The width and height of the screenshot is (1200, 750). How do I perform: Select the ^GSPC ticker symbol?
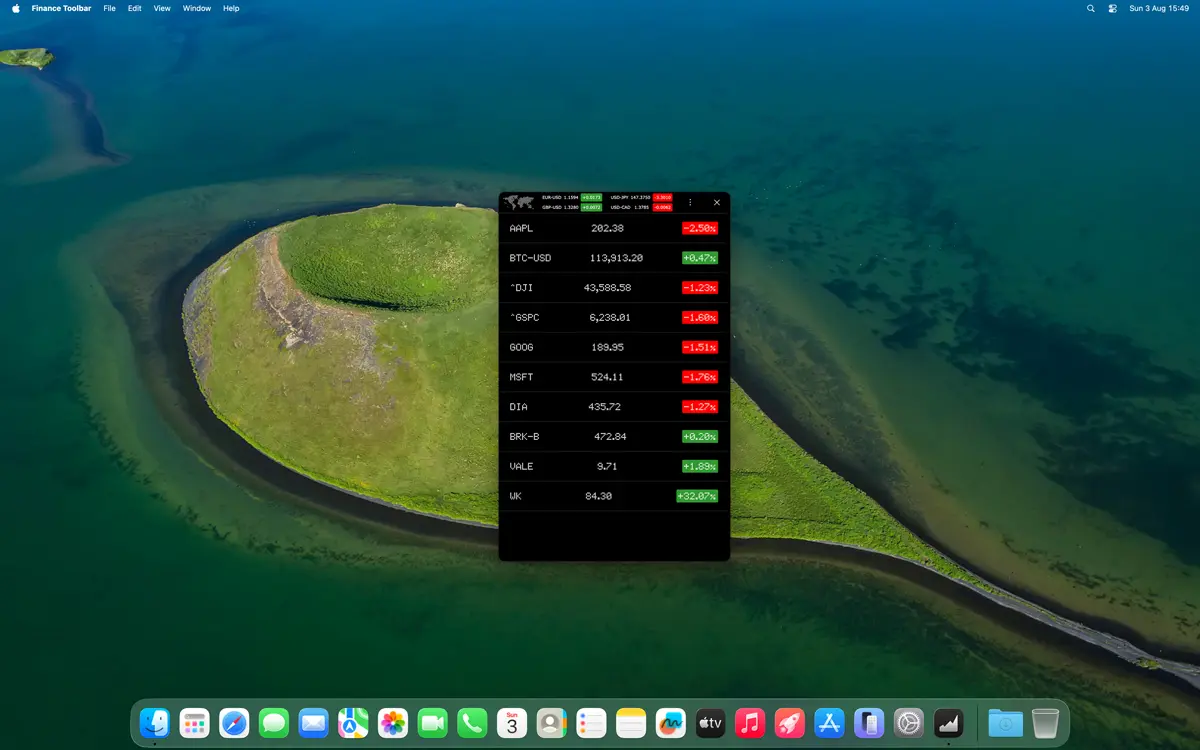[x=524, y=318]
